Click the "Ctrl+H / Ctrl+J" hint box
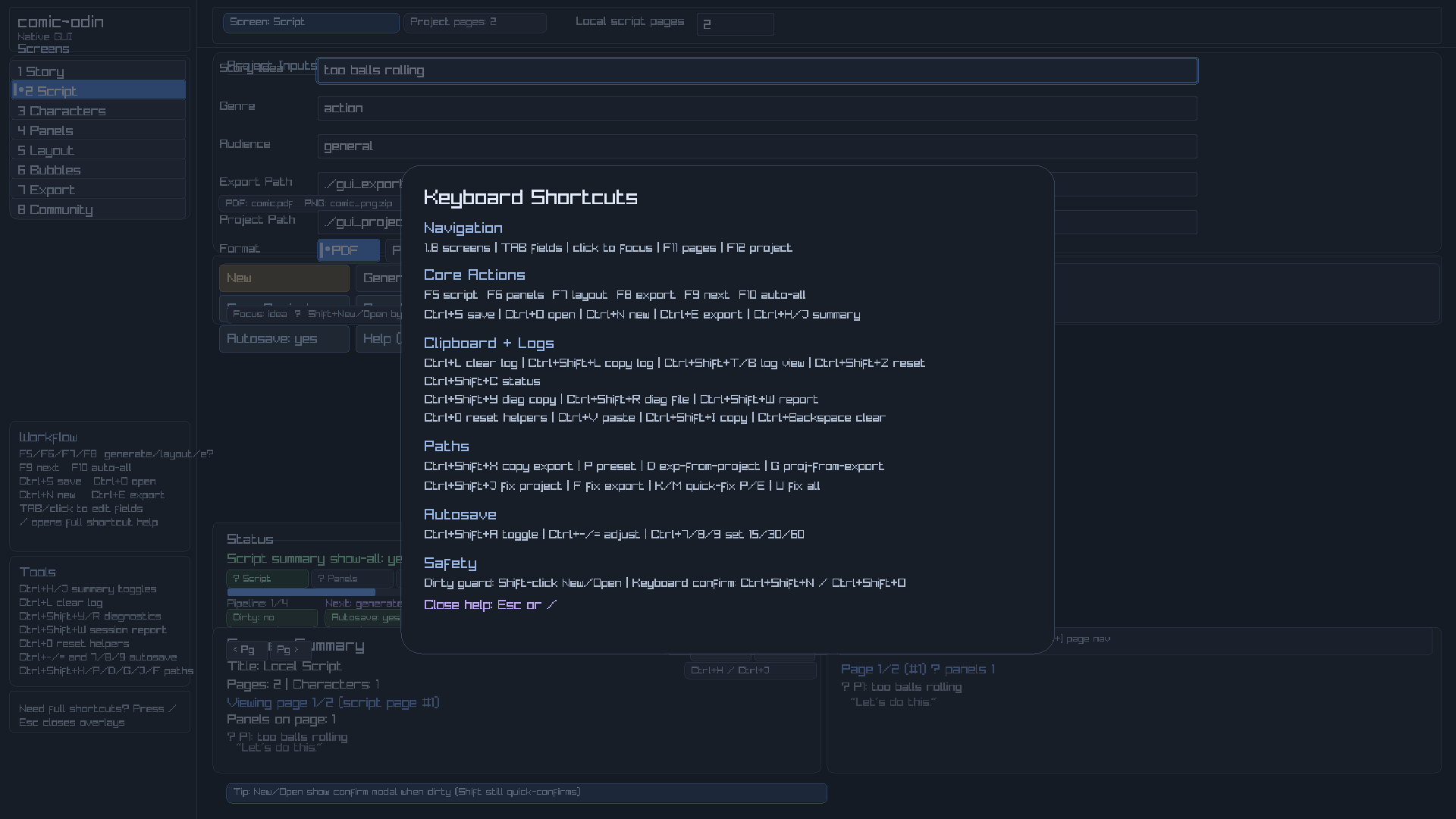Viewport: 1456px width, 819px height. (750, 670)
